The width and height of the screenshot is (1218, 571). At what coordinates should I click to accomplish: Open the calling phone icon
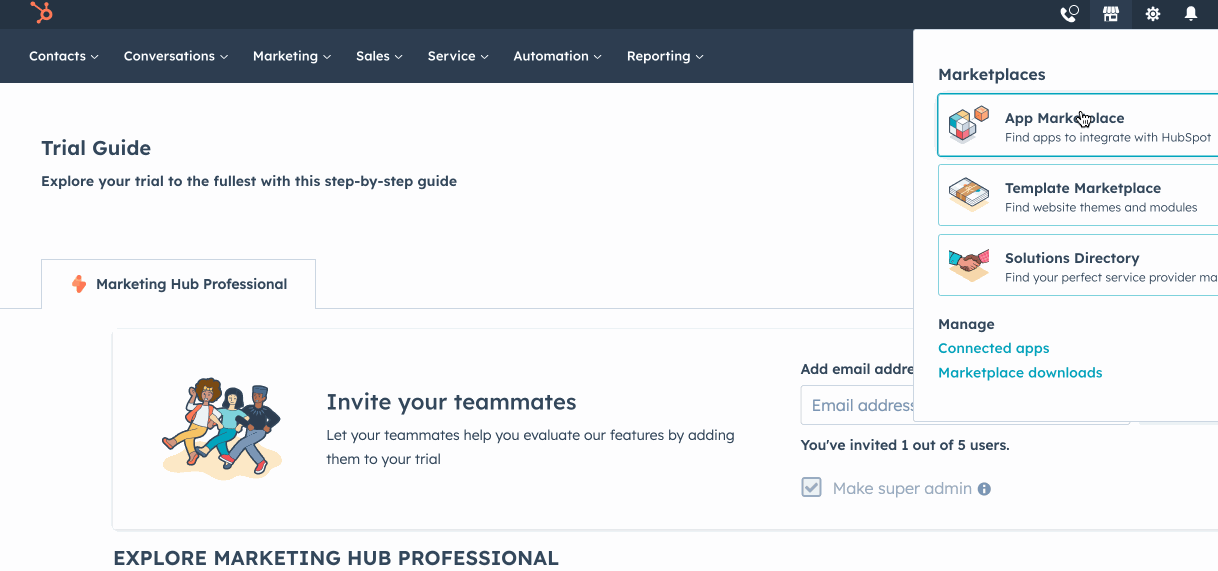(1069, 14)
